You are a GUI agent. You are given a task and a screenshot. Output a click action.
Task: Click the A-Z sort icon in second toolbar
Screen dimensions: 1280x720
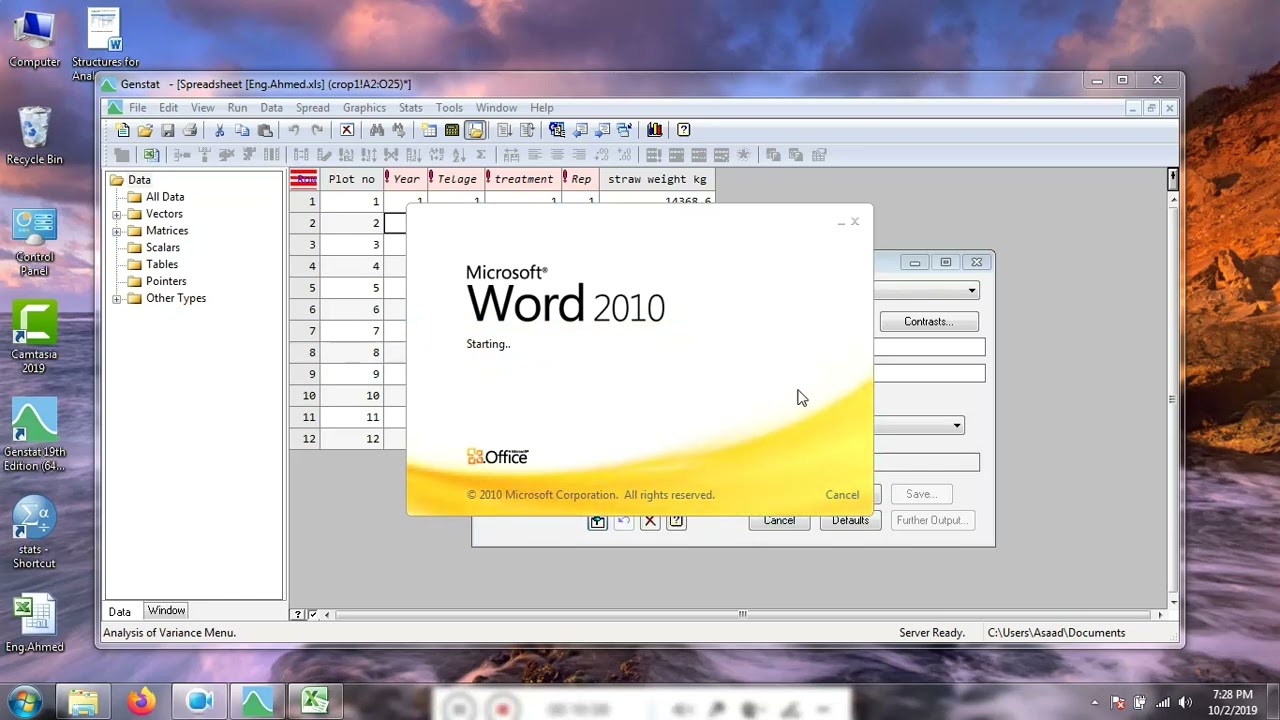pos(459,155)
